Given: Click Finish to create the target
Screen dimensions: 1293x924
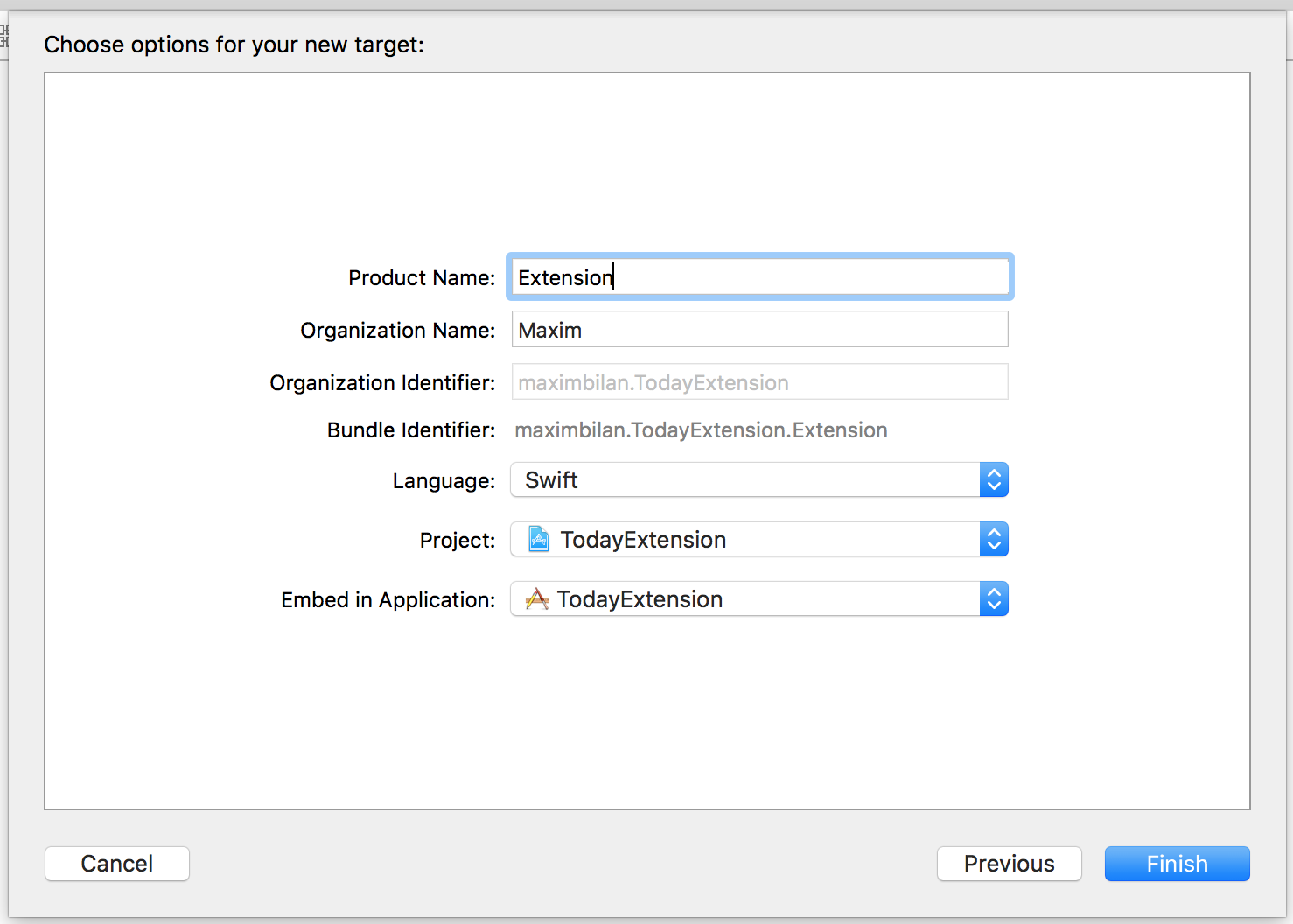Looking at the screenshot, I should point(1178,864).
